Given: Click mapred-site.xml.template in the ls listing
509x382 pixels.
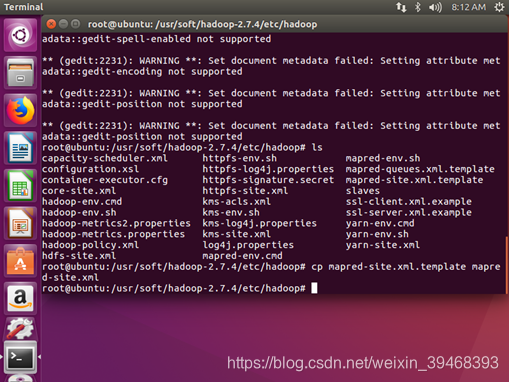Looking at the screenshot, I should 414,180.
